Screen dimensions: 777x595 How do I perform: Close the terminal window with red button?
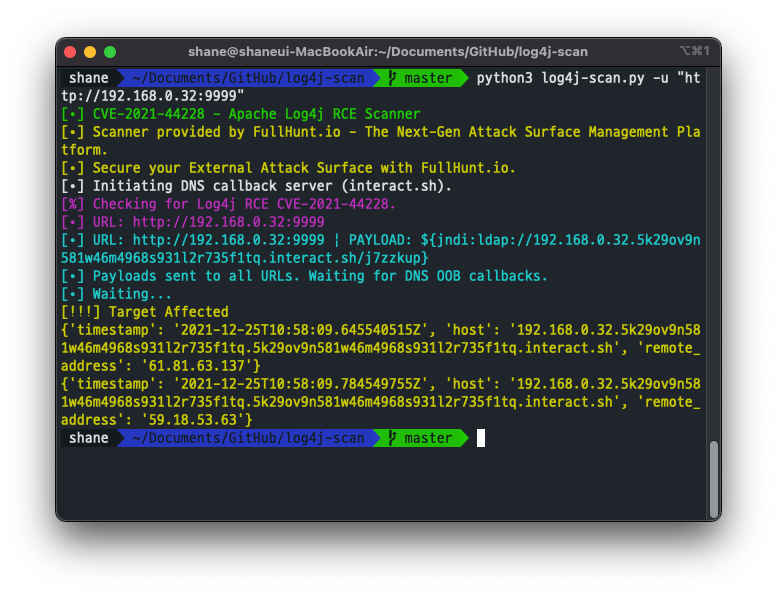point(70,52)
